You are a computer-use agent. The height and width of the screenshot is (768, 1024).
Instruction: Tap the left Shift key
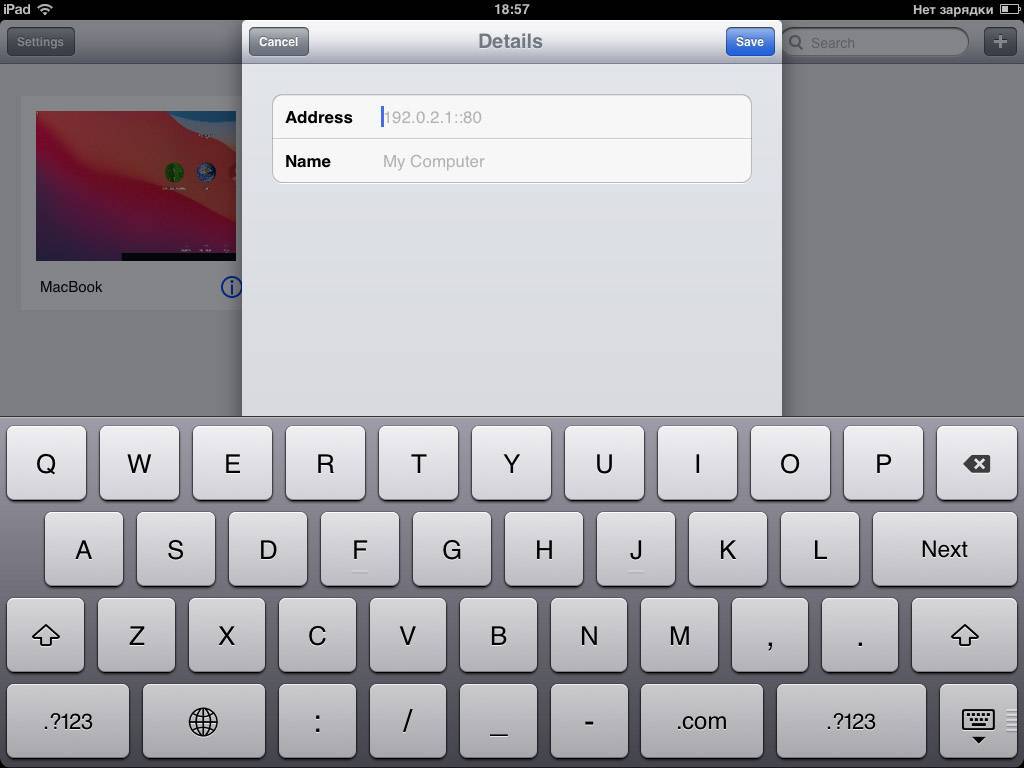46,635
